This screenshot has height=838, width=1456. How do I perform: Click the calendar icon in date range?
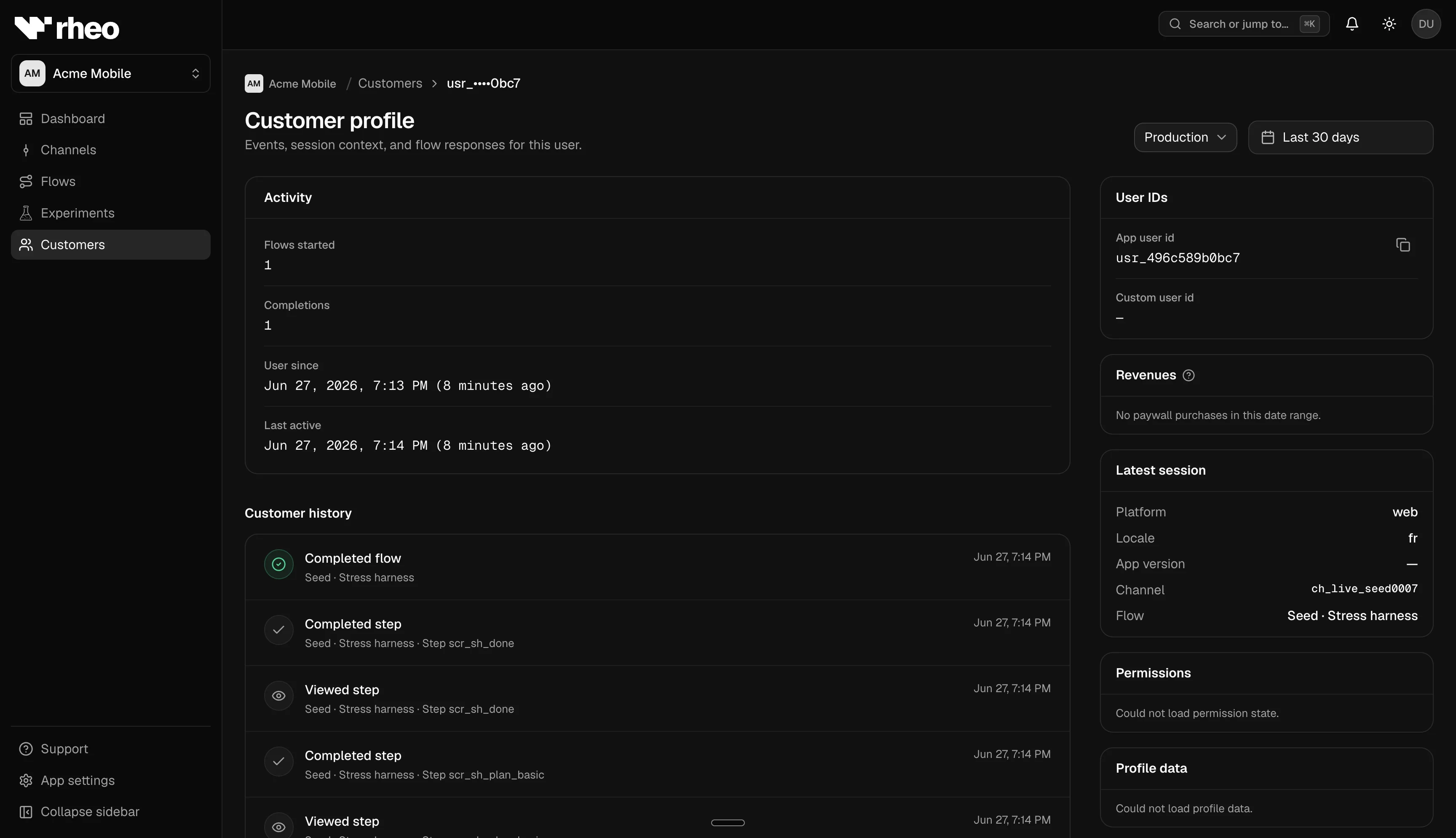[x=1268, y=137]
